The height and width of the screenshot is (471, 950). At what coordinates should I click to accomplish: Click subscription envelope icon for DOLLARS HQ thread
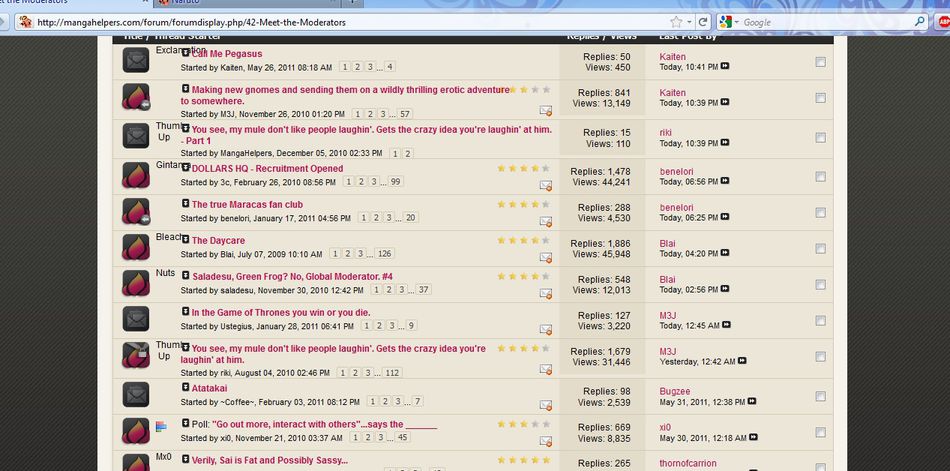point(545,185)
